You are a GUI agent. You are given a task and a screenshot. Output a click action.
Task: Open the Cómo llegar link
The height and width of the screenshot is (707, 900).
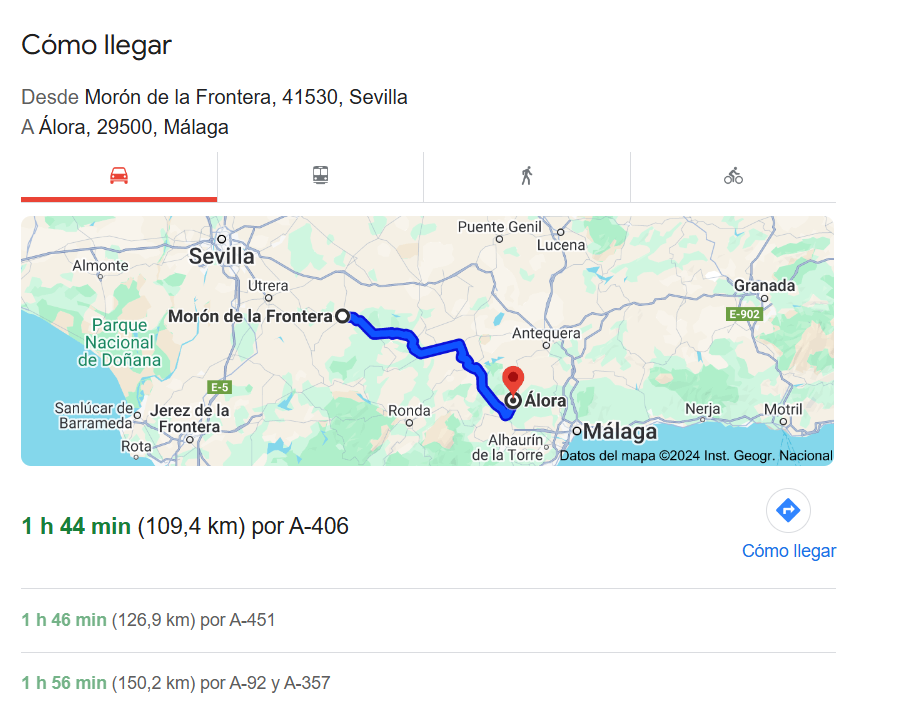click(x=789, y=551)
